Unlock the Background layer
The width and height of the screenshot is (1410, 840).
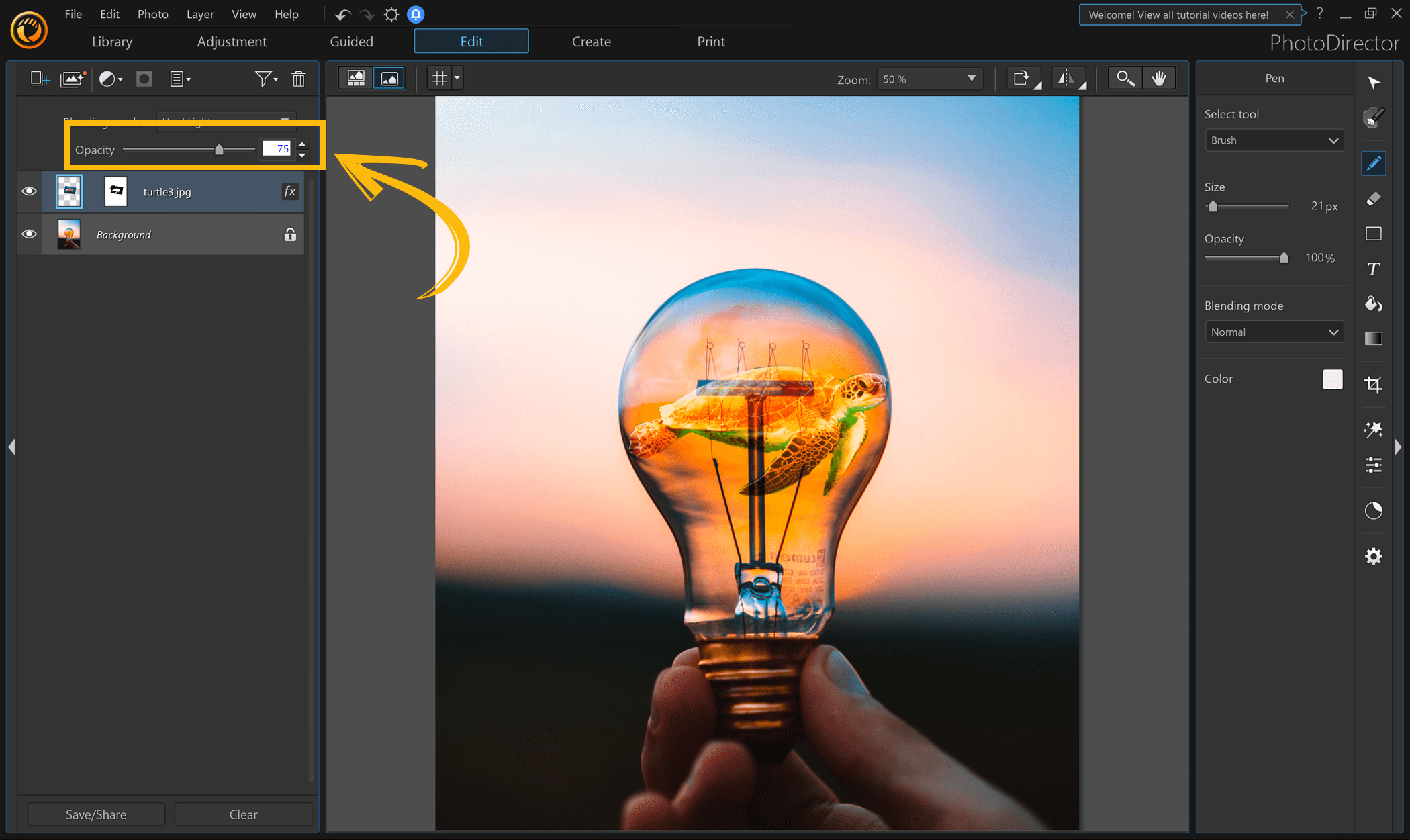(289, 235)
